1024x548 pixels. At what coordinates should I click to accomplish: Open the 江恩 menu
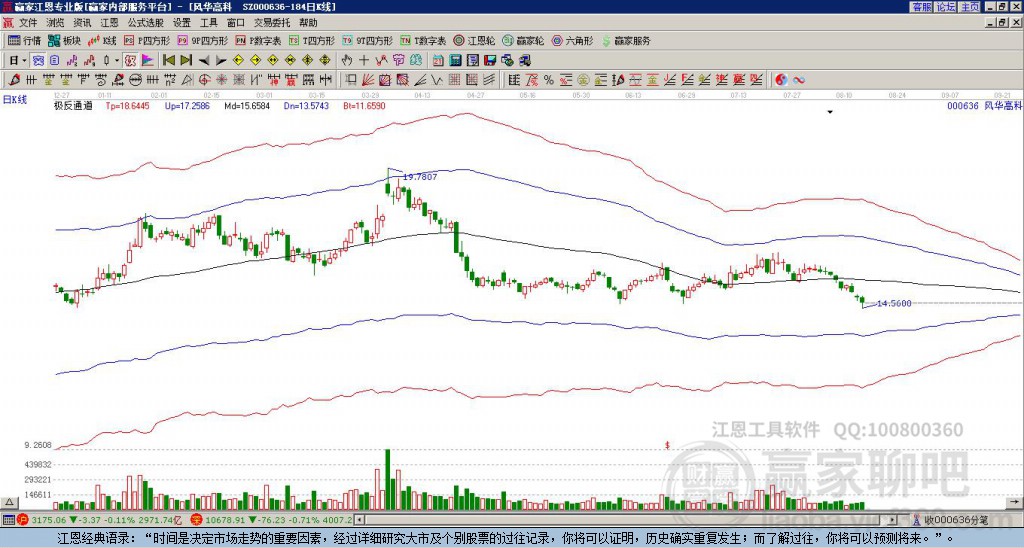click(110, 23)
